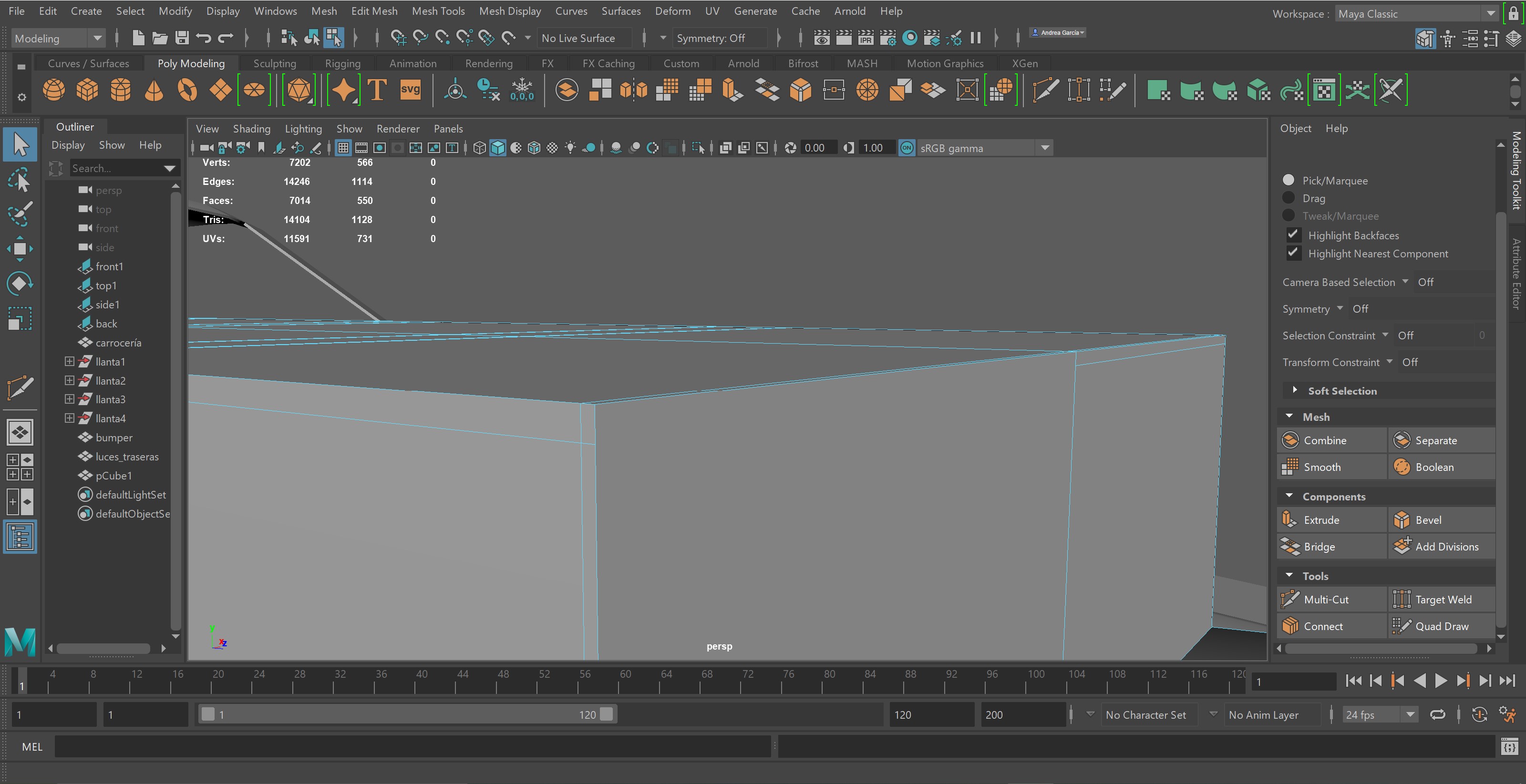Open the viewport Shading menu

tap(251, 129)
